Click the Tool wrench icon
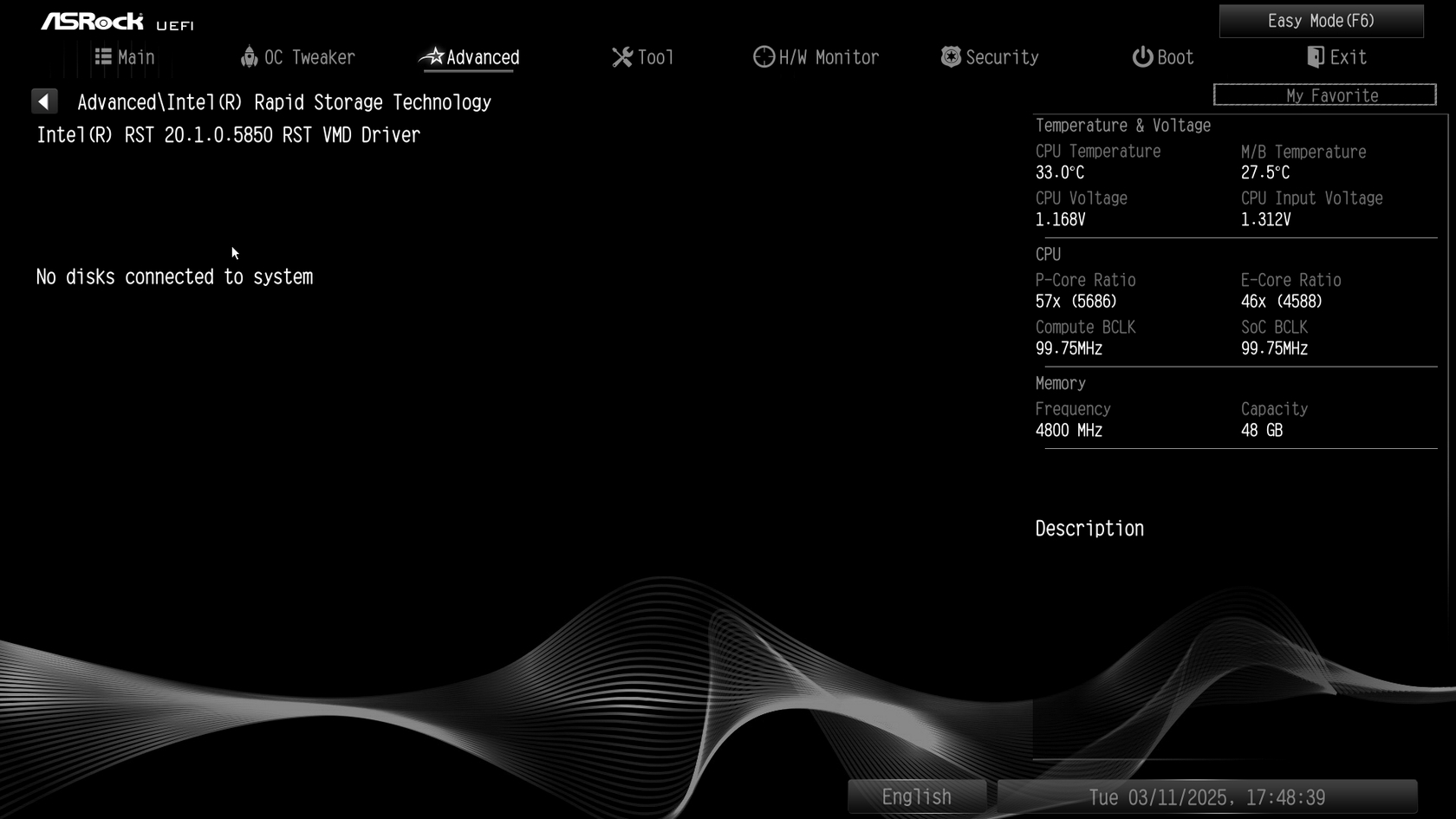This screenshot has width=1456, height=819. click(x=622, y=57)
